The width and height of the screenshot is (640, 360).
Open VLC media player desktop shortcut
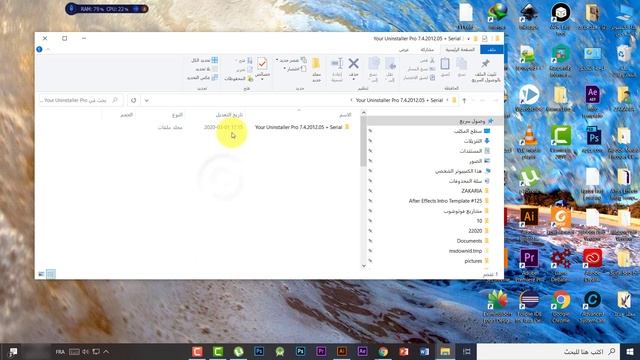click(x=529, y=136)
